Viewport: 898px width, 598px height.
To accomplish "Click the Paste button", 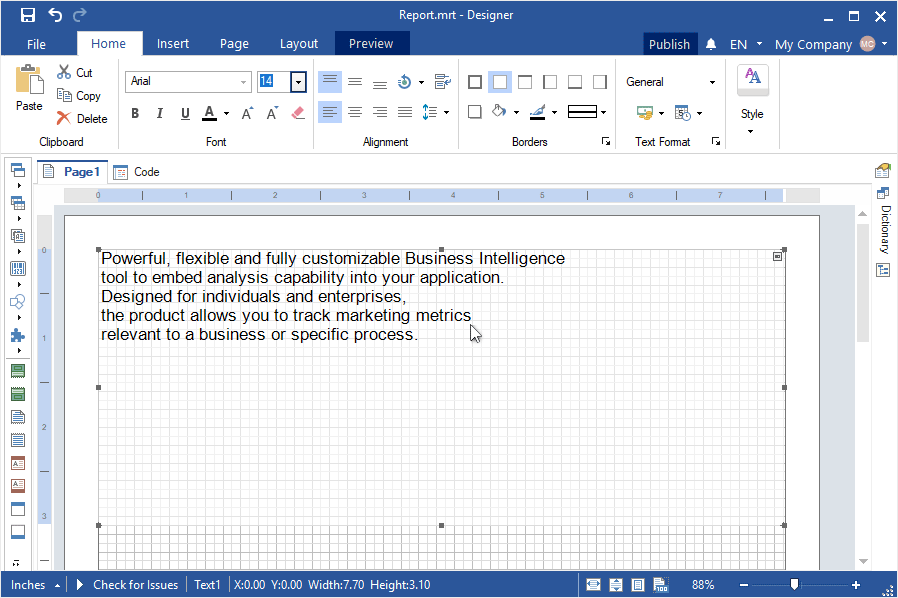I will pos(29,88).
